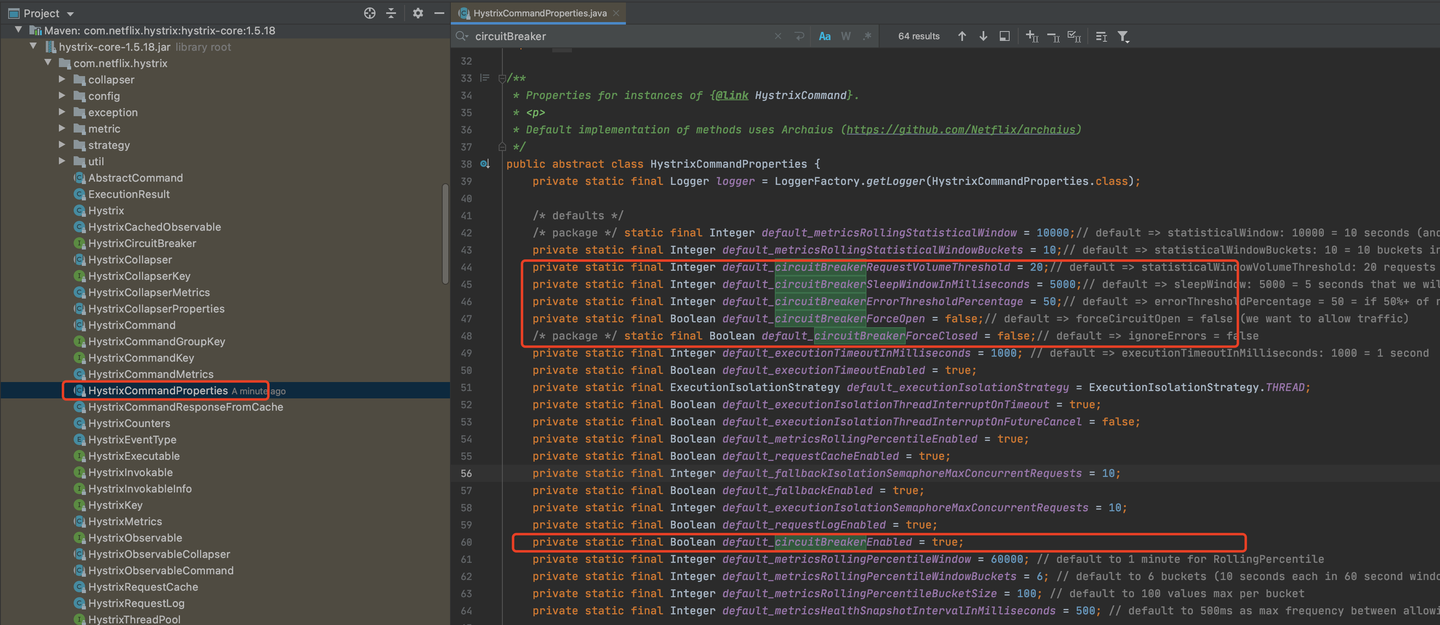Select ExecutionResult class in tree

129,194
